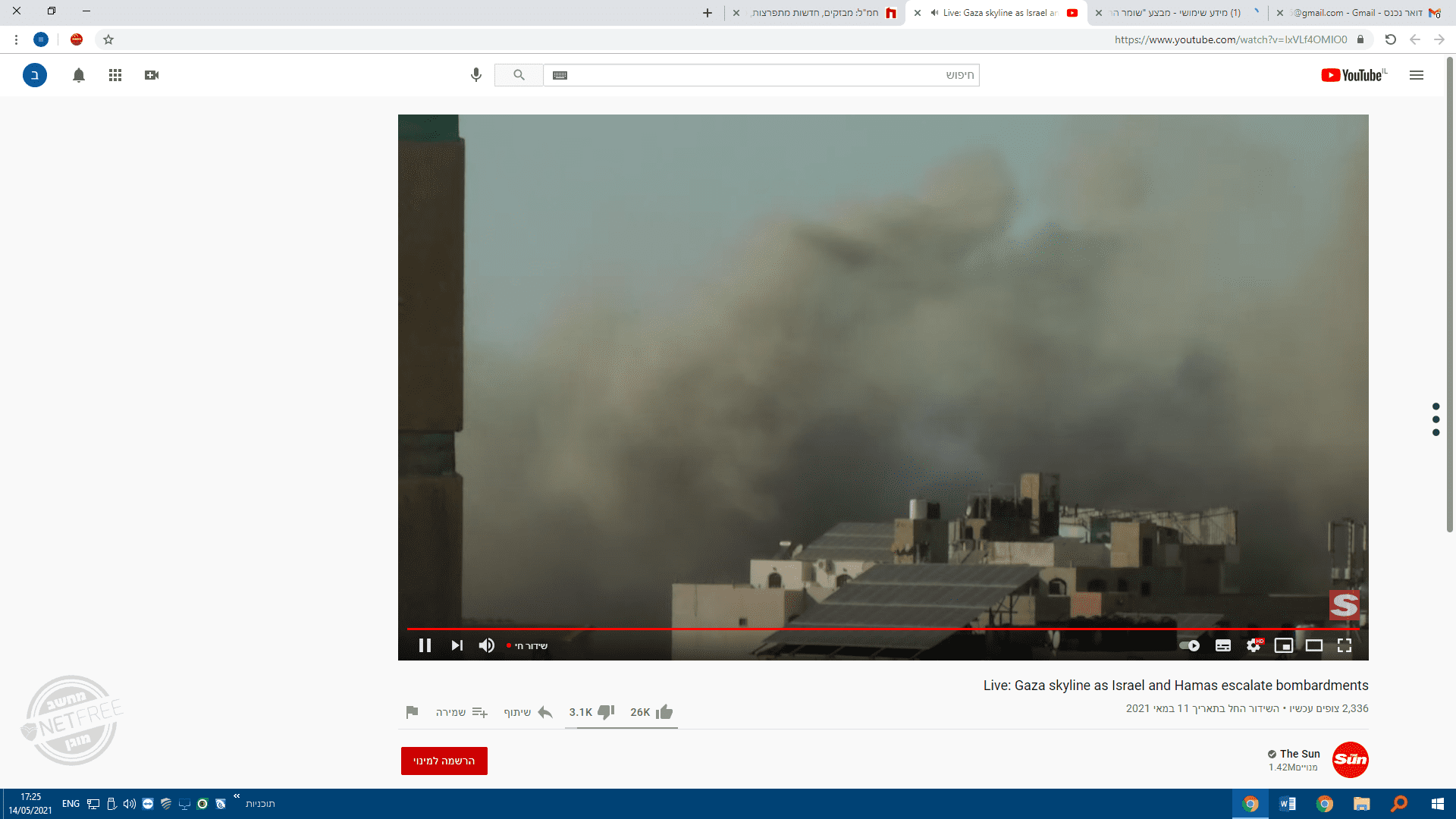Toggle subtitles in video player
Viewport: 1456px width, 819px height.
pos(1222,645)
